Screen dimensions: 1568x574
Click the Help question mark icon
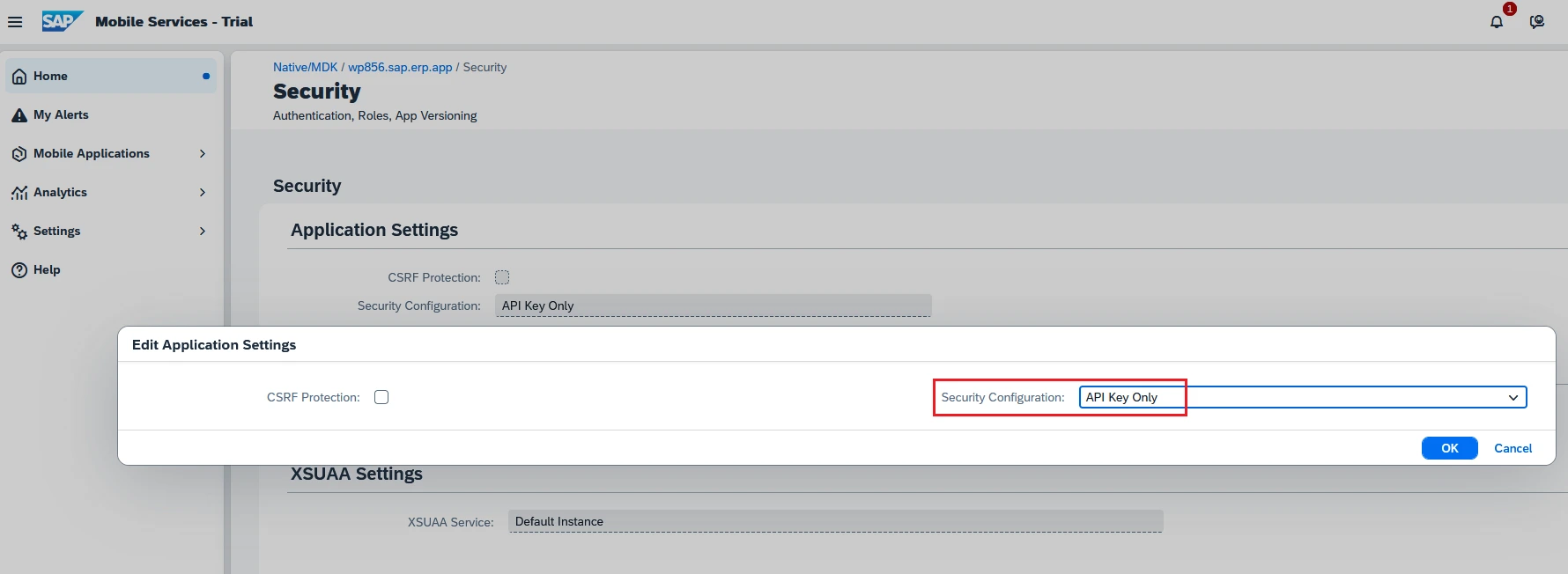click(19, 270)
